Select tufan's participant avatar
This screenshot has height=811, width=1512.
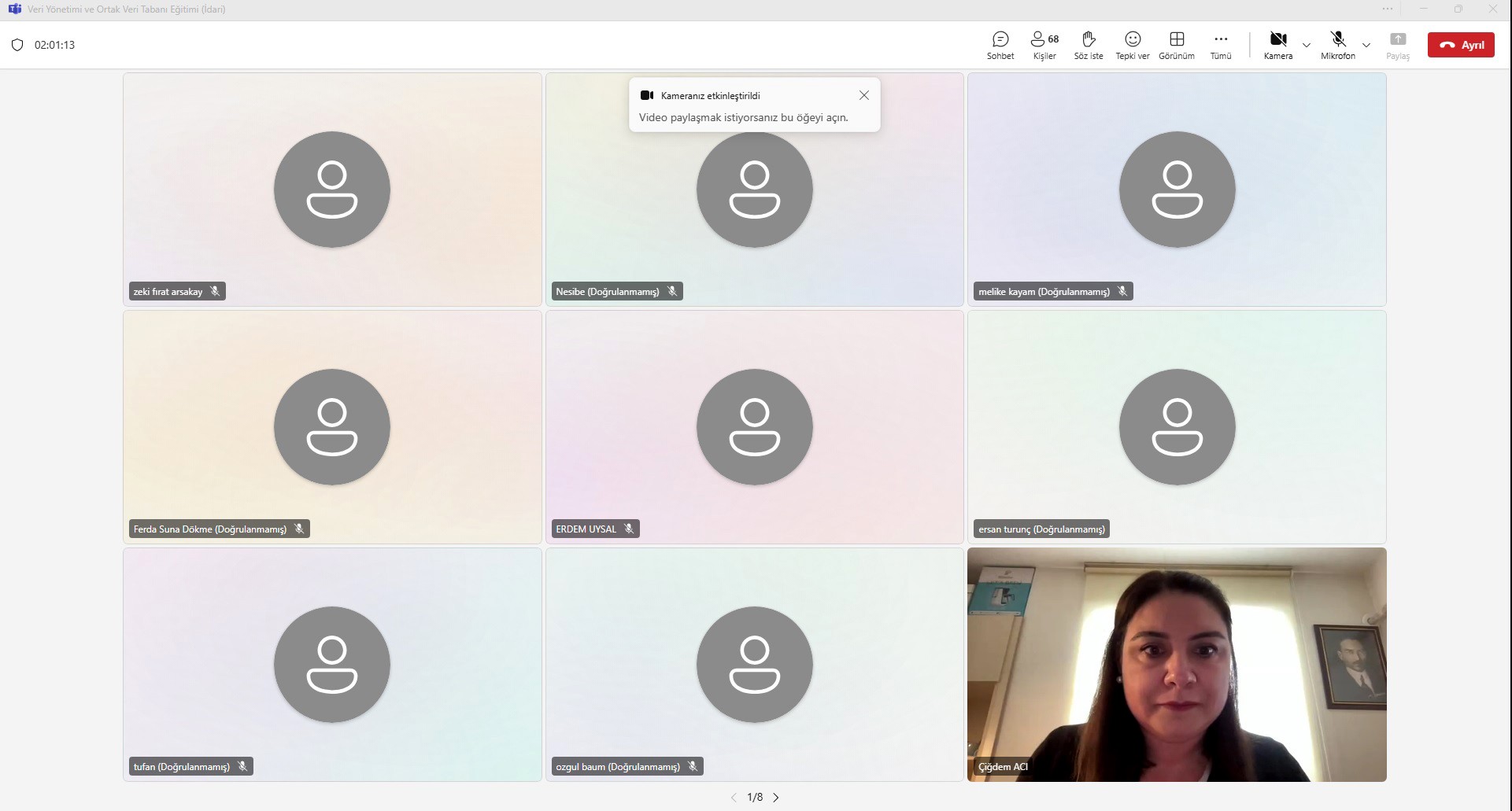tap(332, 665)
